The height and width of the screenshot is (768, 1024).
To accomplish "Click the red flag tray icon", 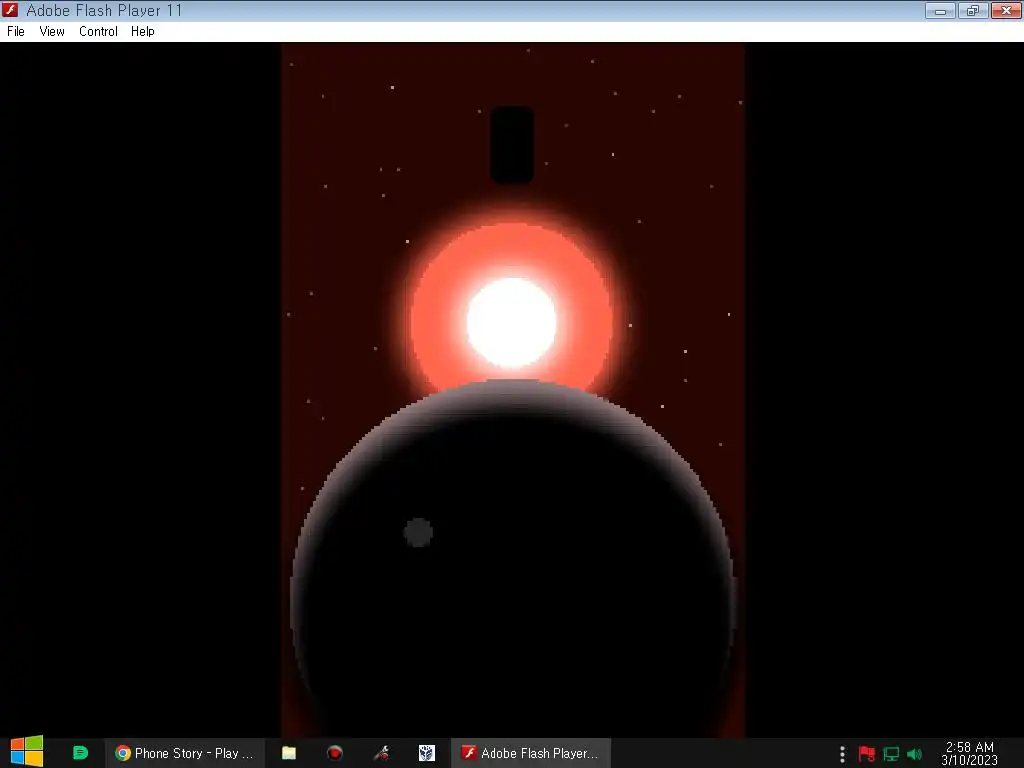I will (x=867, y=754).
